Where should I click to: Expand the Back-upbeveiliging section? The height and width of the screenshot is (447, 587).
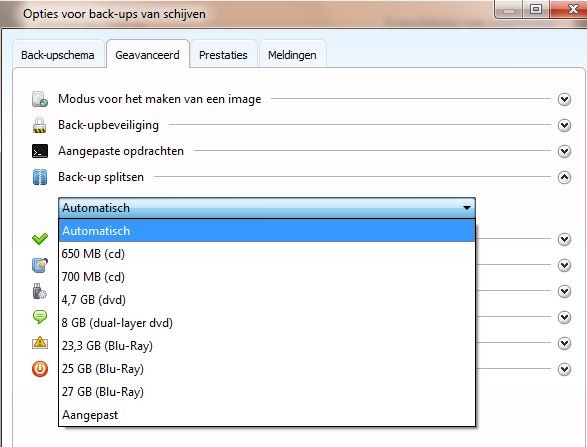(564, 125)
